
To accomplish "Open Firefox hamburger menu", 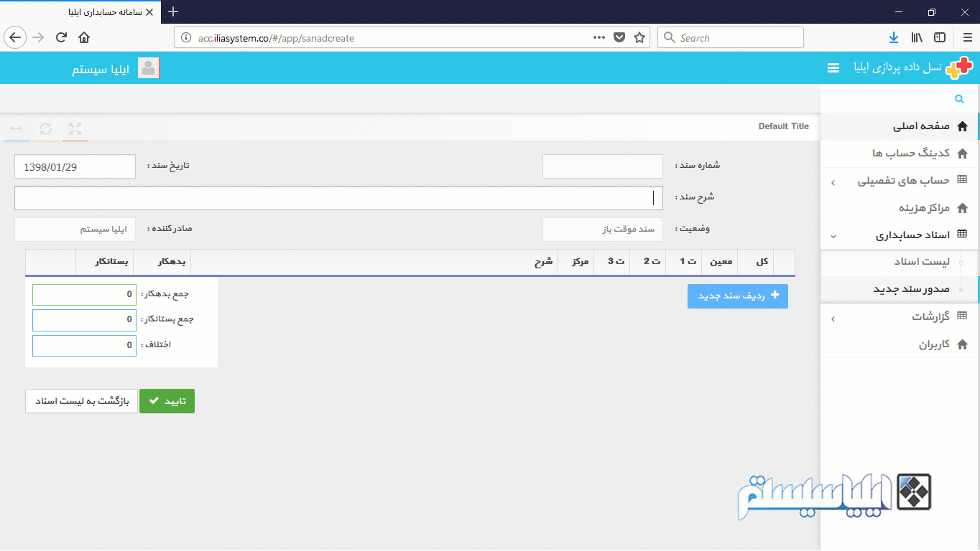I will click(967, 37).
